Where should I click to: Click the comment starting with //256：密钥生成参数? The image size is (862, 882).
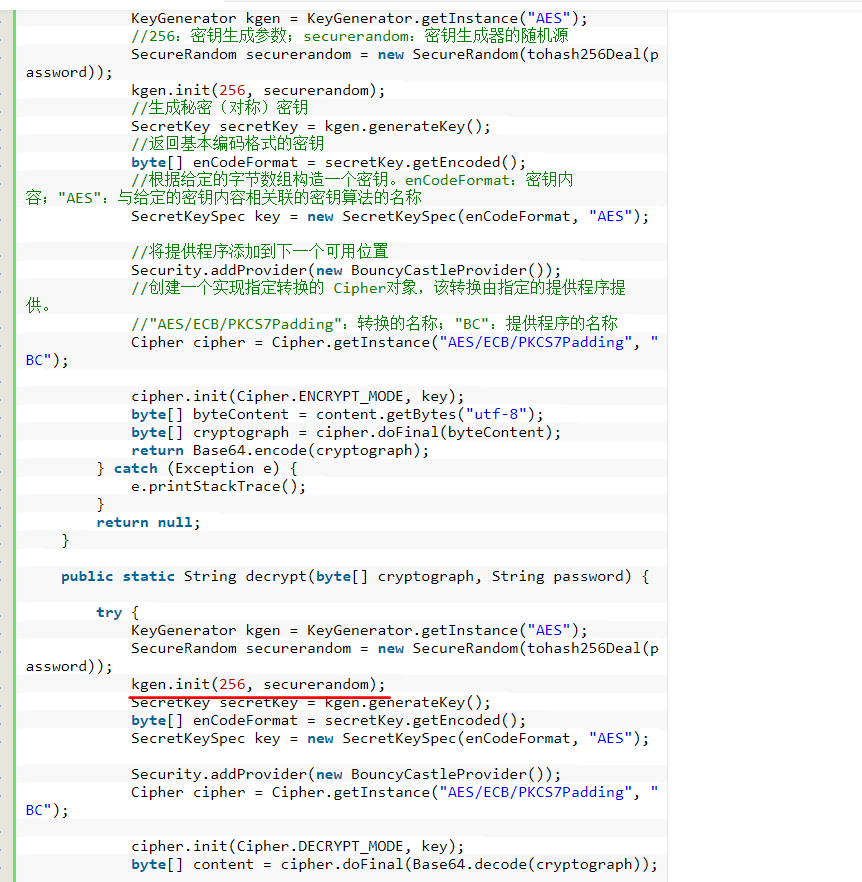(x=349, y=36)
